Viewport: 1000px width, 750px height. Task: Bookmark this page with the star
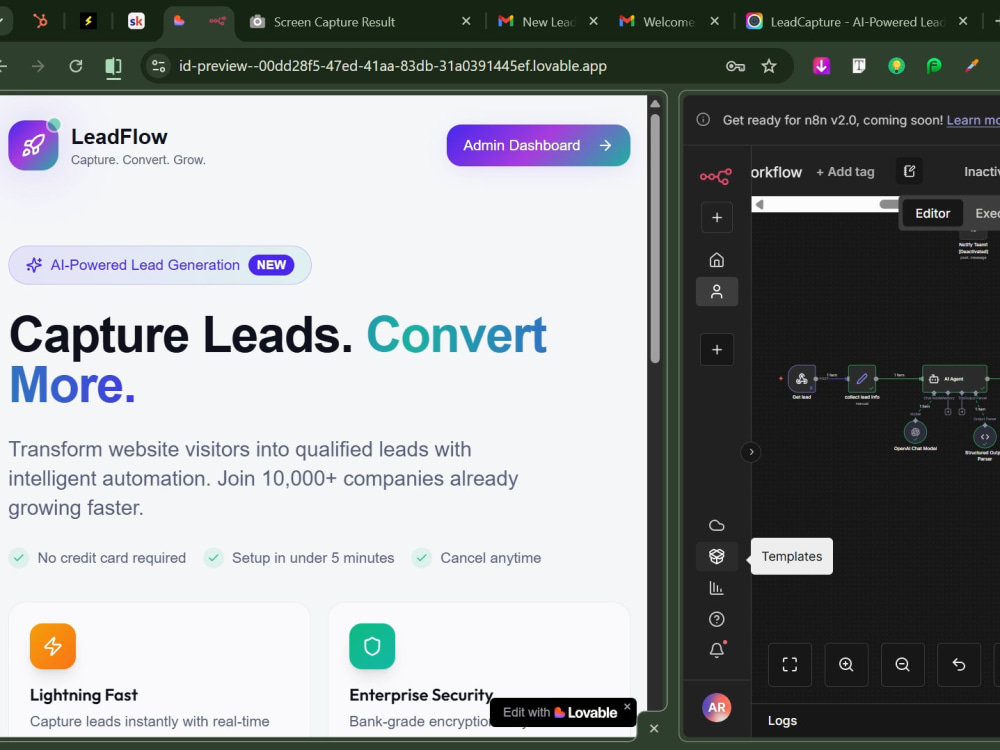(769, 66)
